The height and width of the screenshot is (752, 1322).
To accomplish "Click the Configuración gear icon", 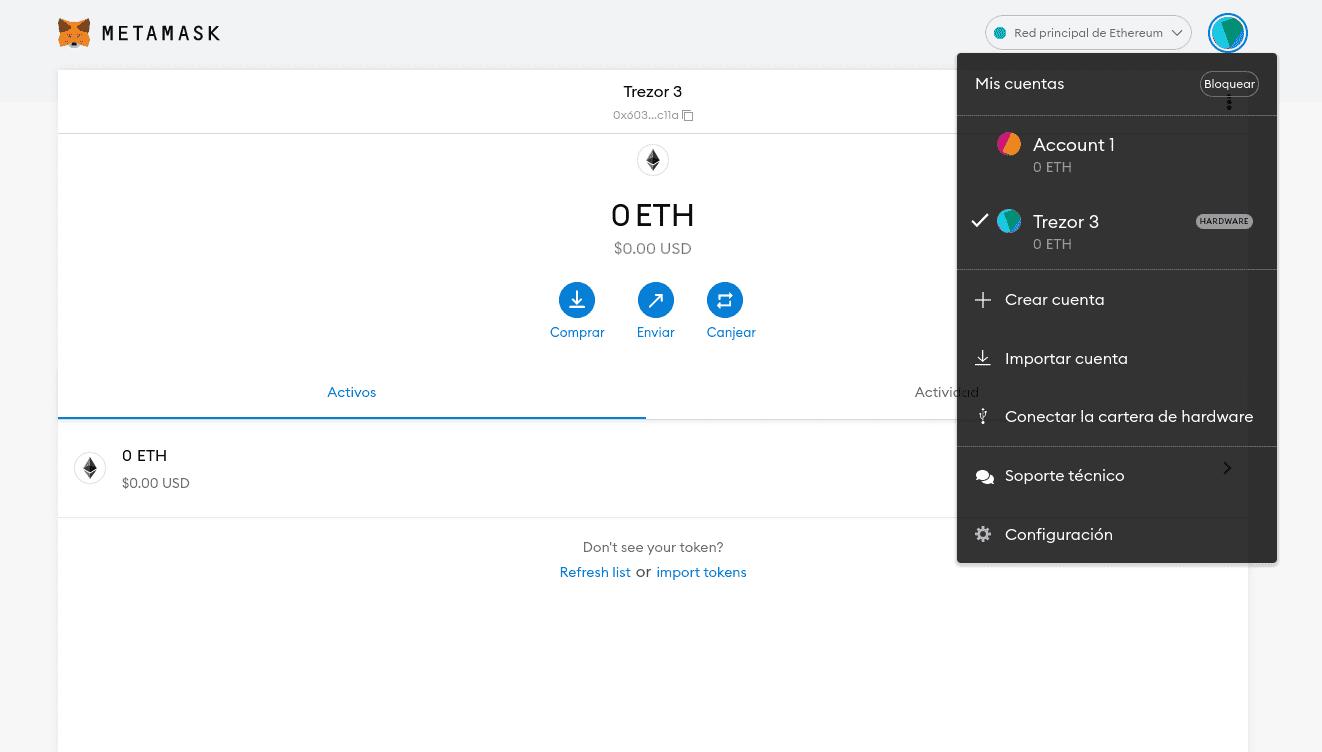I will (x=983, y=534).
